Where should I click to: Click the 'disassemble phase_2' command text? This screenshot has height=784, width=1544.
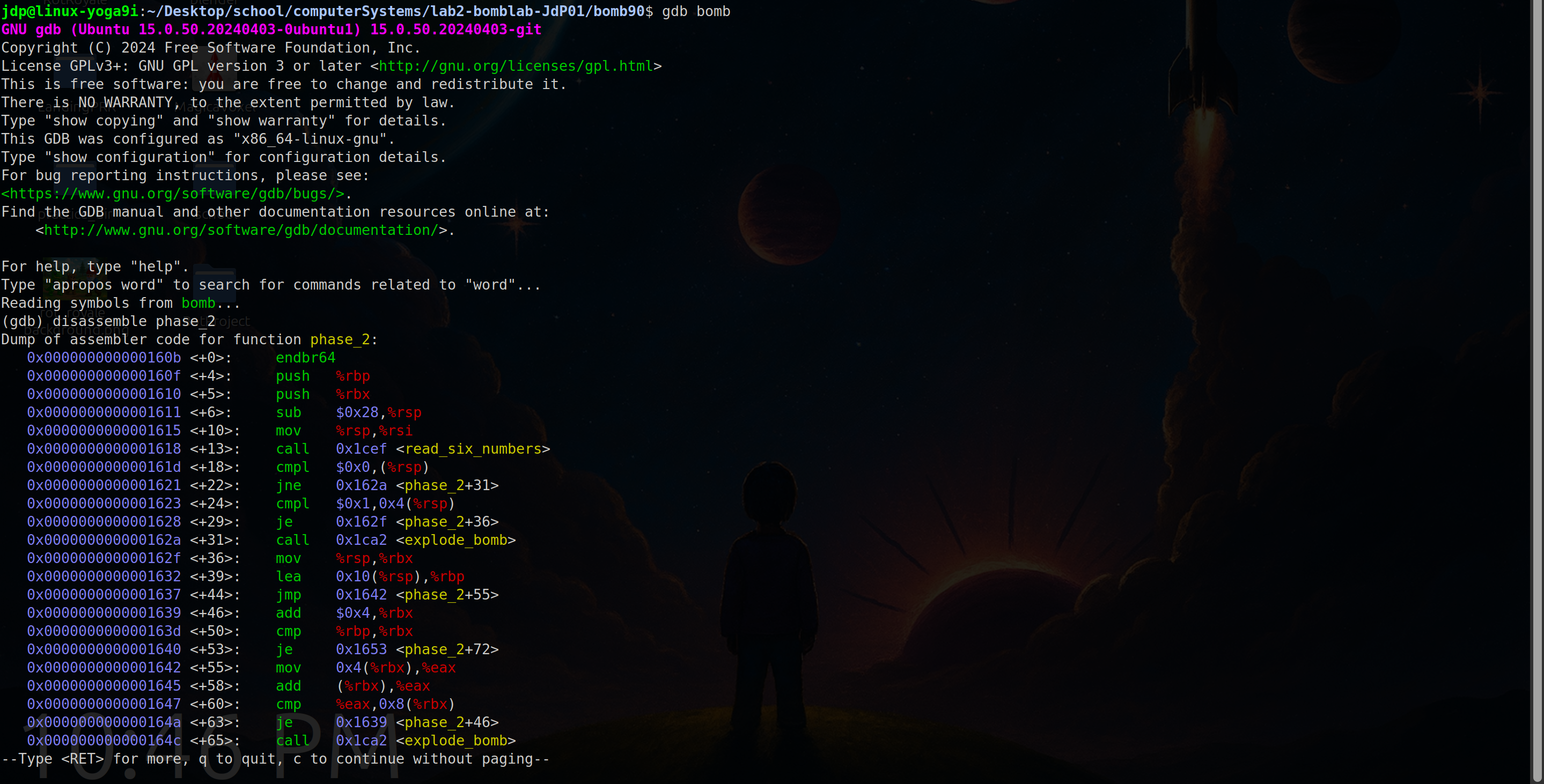[134, 321]
